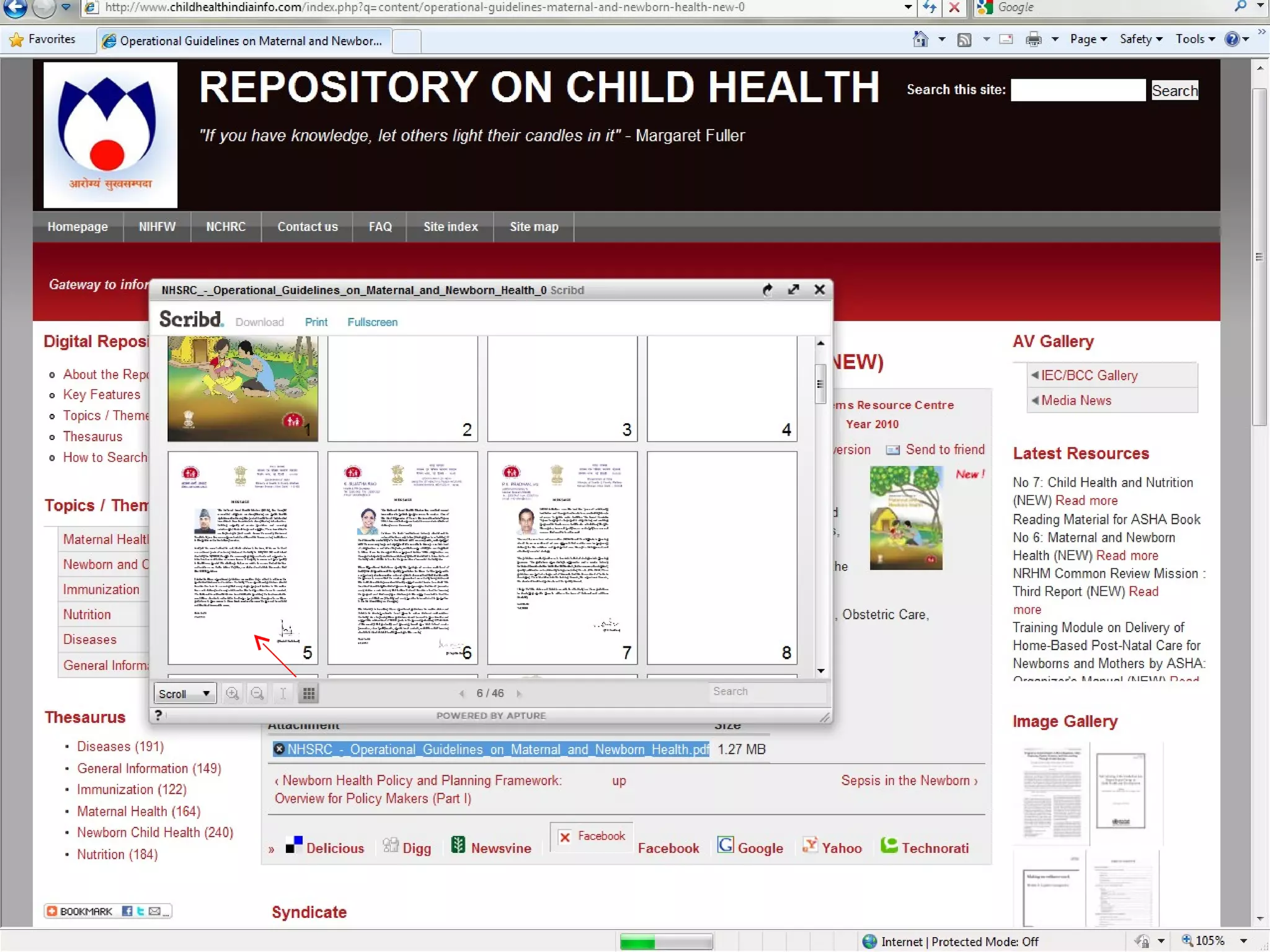
Task: Open the Site index navigation tab
Action: [x=450, y=226]
